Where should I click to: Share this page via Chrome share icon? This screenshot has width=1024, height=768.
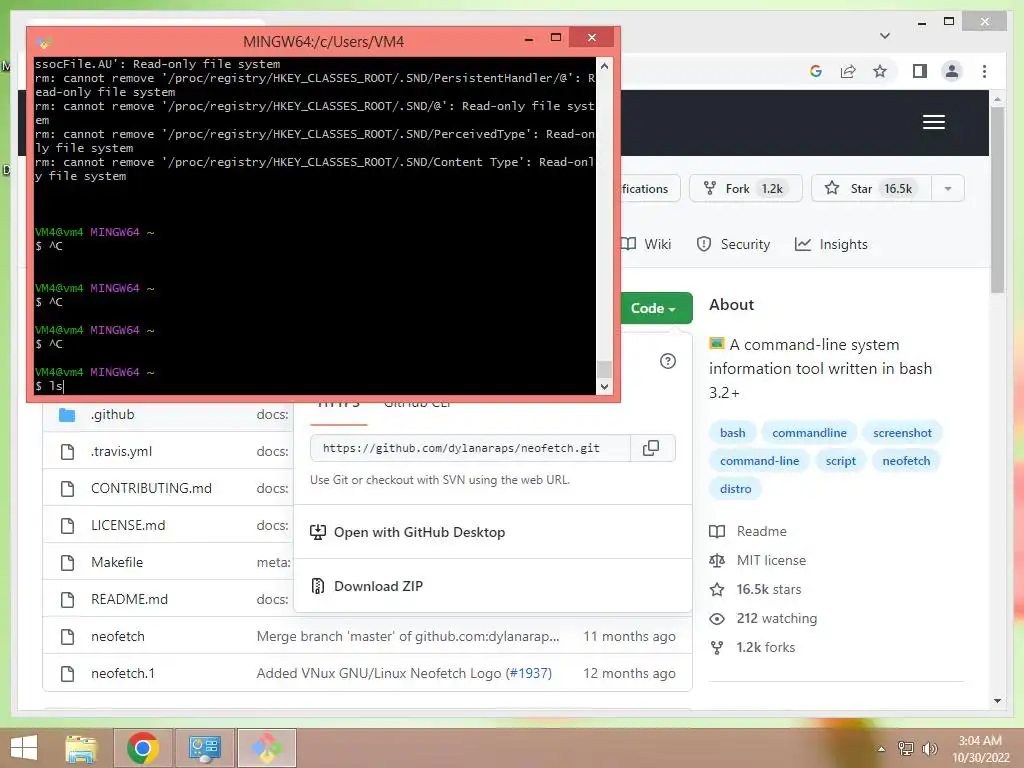[x=848, y=71]
